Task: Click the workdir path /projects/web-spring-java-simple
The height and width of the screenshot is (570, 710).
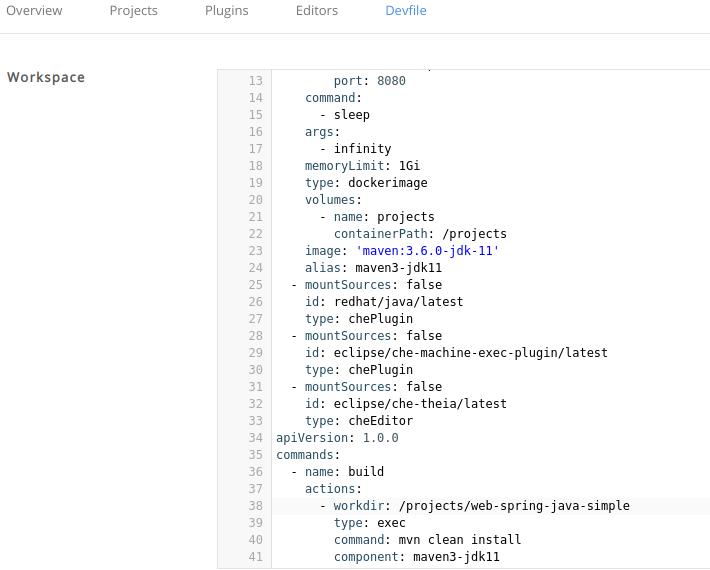Action: [514, 505]
